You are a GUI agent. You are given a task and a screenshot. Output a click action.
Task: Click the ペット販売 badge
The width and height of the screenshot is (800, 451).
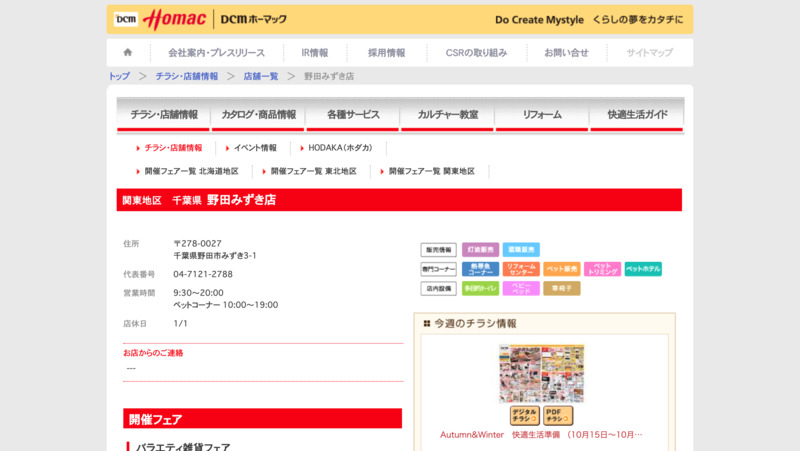(x=562, y=269)
